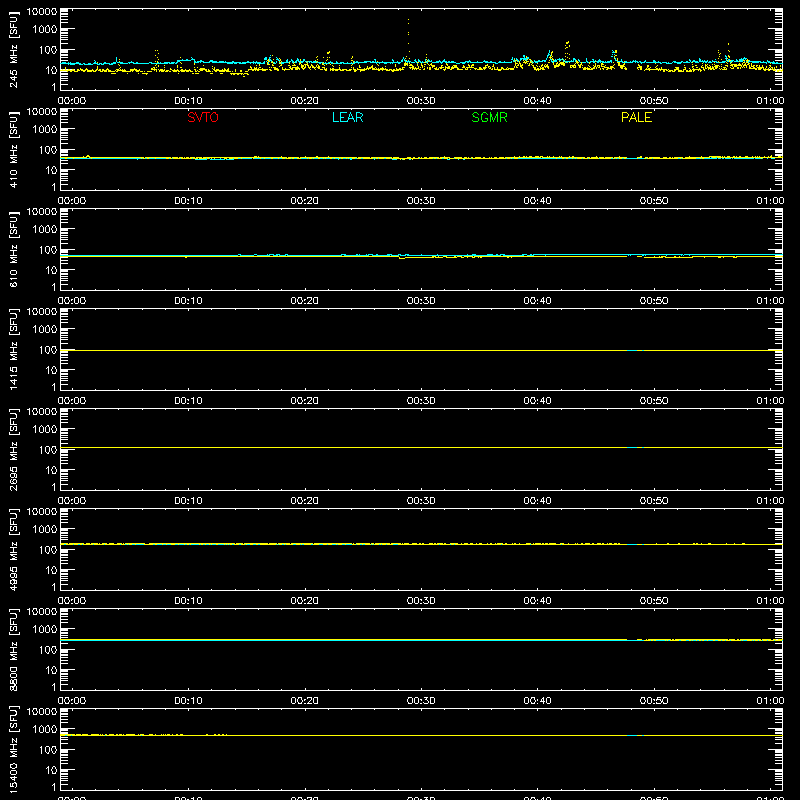Click the green SGMR station label

pos(489,117)
